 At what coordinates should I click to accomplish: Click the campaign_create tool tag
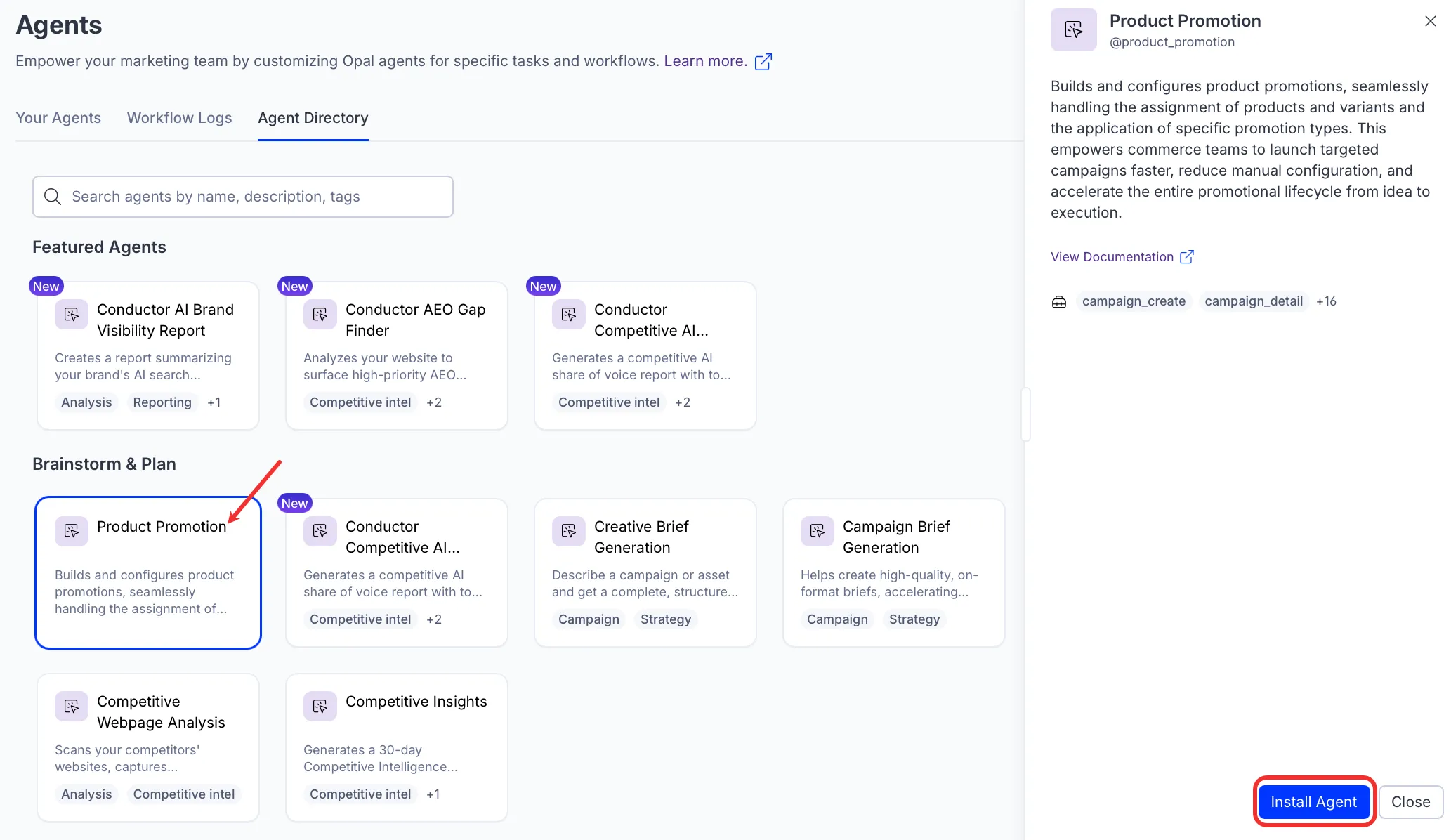(x=1134, y=301)
